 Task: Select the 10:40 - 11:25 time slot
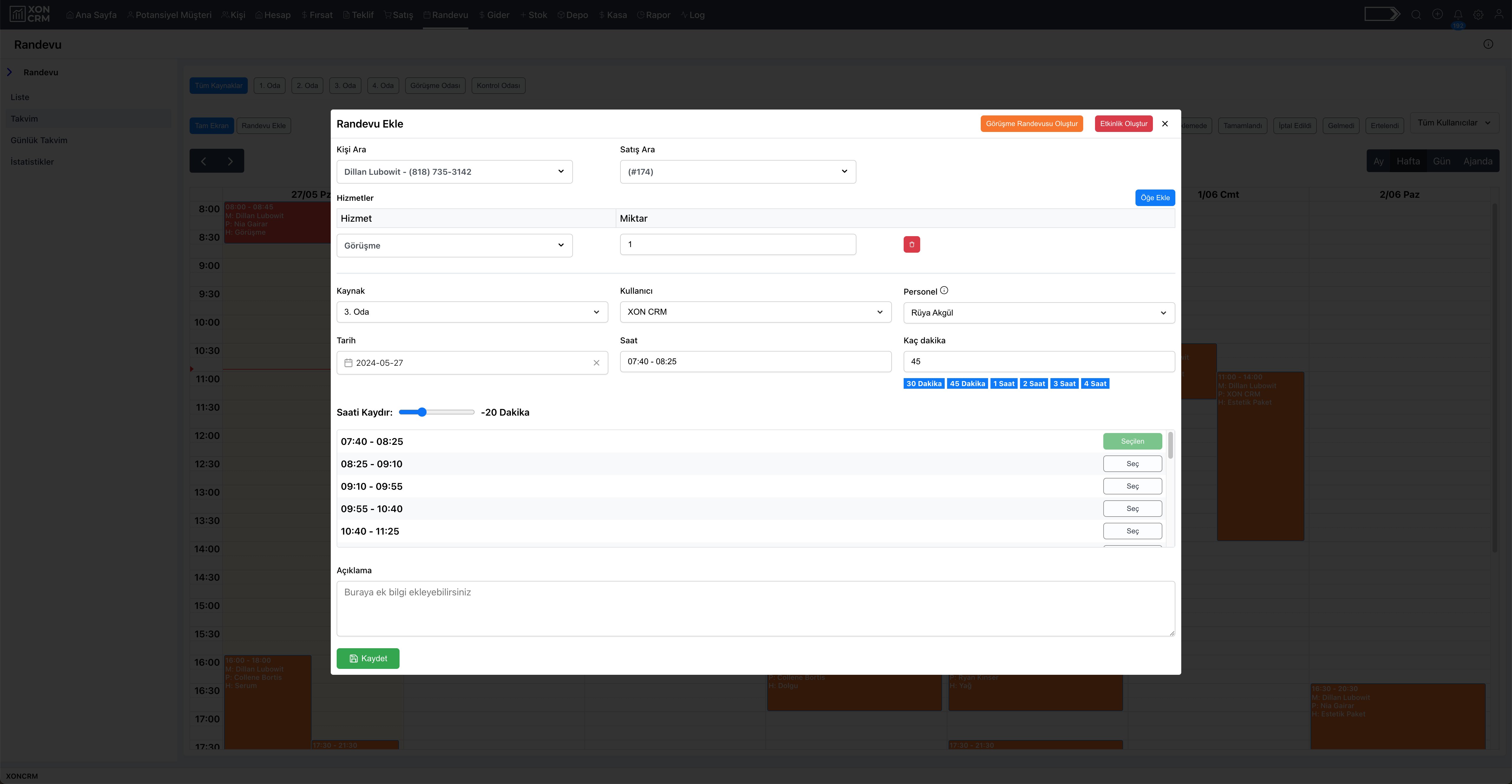[1132, 531]
